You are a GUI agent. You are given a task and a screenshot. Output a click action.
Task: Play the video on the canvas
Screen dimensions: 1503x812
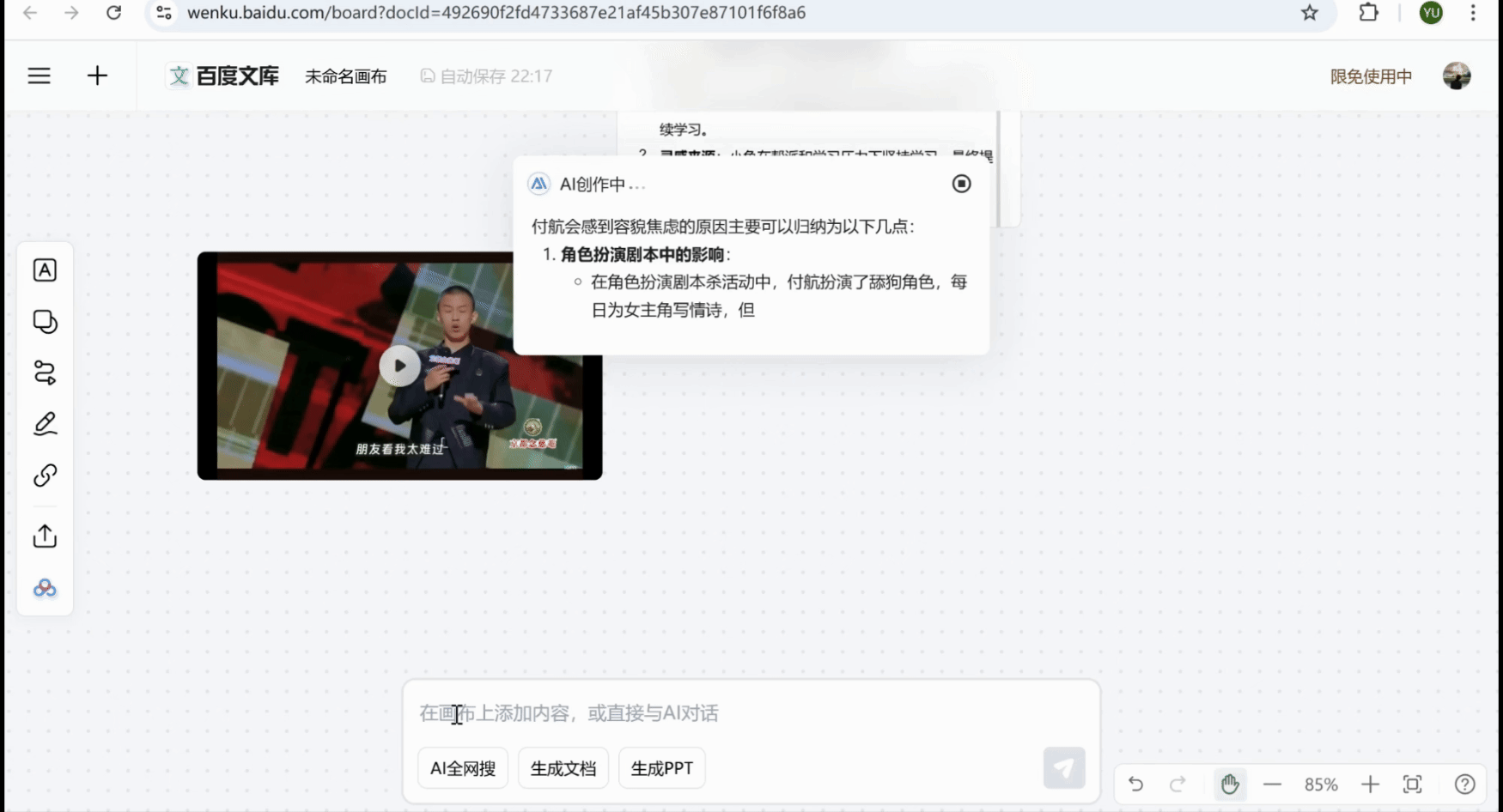click(x=399, y=365)
